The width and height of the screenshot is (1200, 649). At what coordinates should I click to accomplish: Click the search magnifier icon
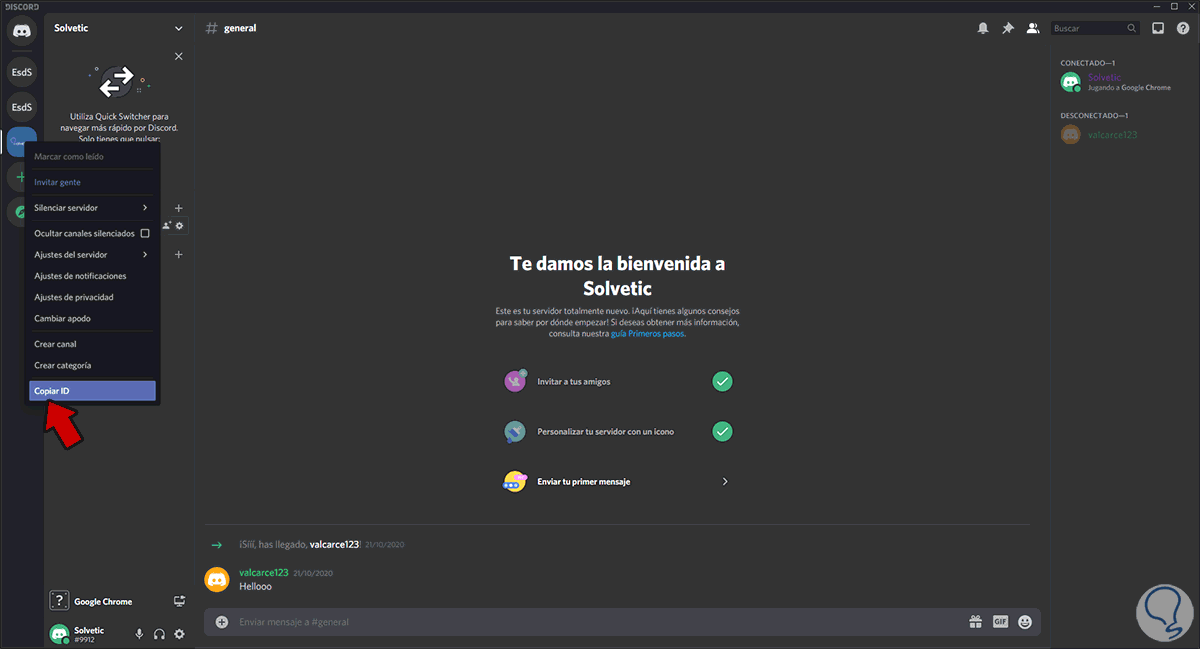(x=1131, y=28)
